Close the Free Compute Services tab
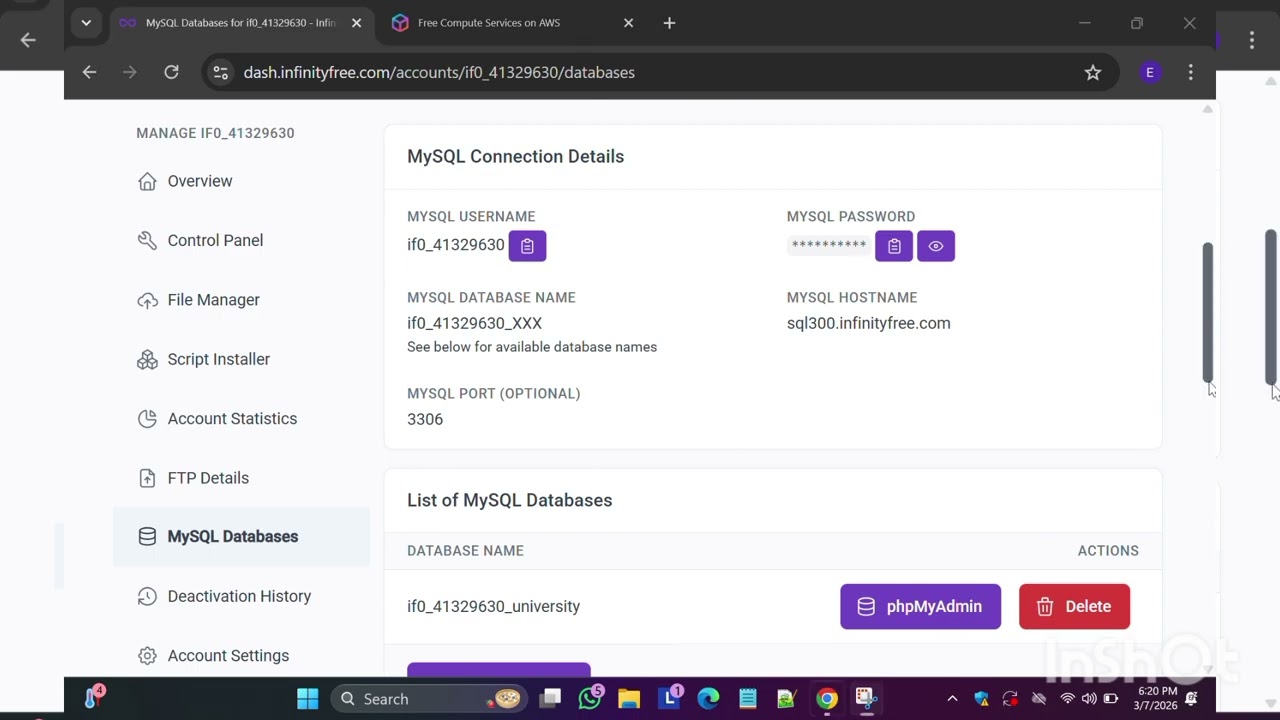This screenshot has width=1280, height=720. click(628, 23)
